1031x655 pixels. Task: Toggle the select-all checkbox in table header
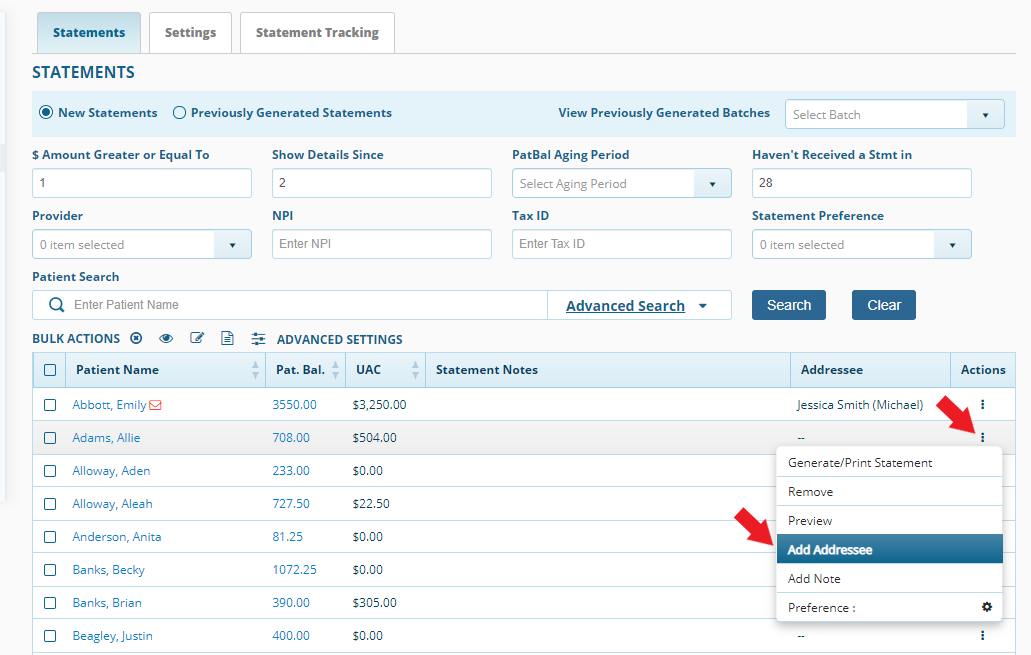[50, 370]
